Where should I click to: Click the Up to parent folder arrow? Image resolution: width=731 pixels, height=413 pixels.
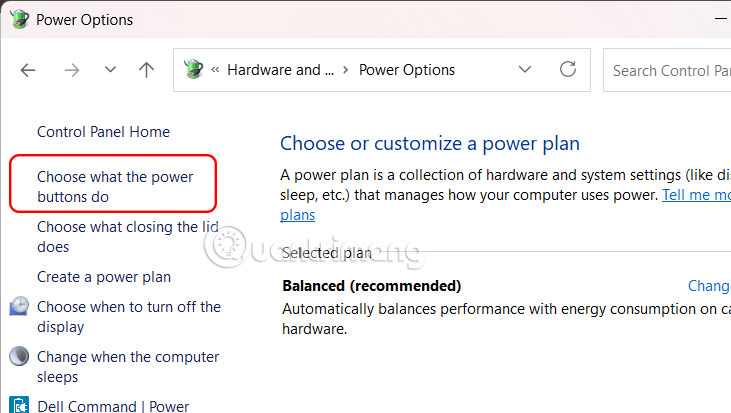pyautogui.click(x=147, y=70)
